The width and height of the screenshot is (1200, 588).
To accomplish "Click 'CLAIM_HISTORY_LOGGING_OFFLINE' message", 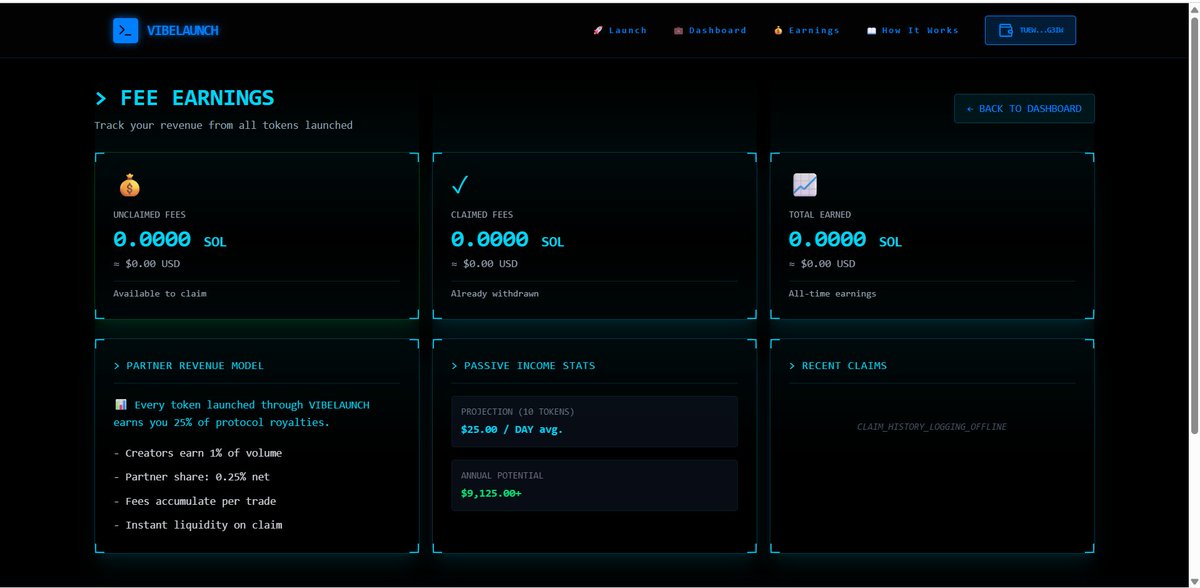I will (932, 427).
